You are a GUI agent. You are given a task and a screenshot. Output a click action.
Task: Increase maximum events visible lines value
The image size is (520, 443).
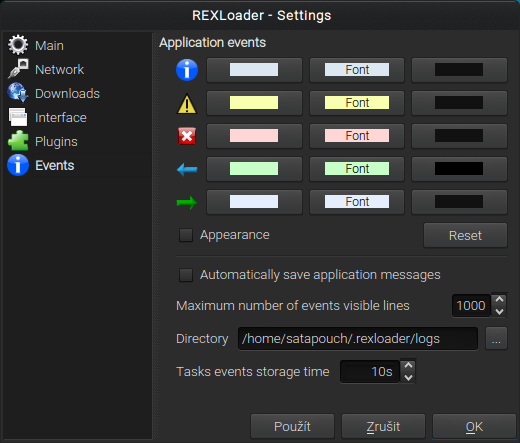point(499,299)
